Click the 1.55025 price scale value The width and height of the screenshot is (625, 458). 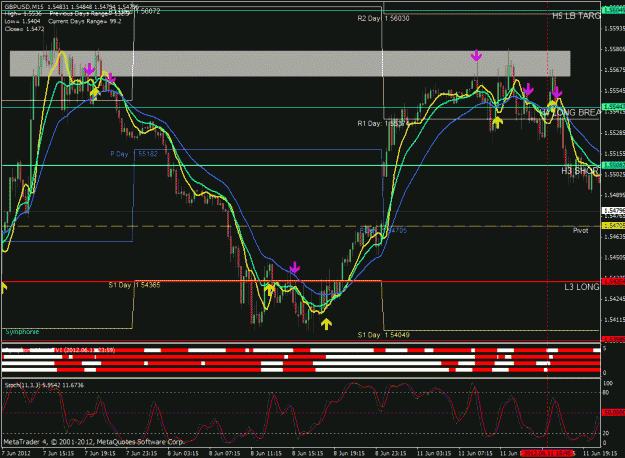point(614,174)
